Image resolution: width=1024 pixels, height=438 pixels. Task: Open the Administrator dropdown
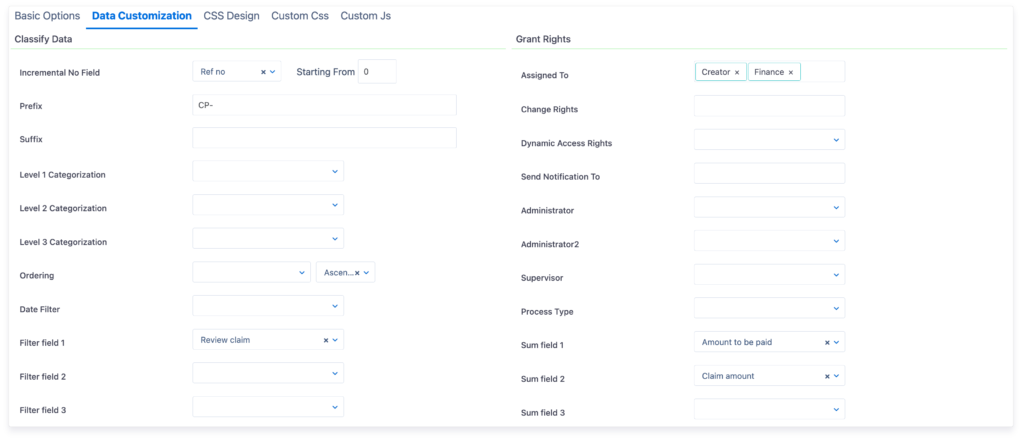pos(769,207)
